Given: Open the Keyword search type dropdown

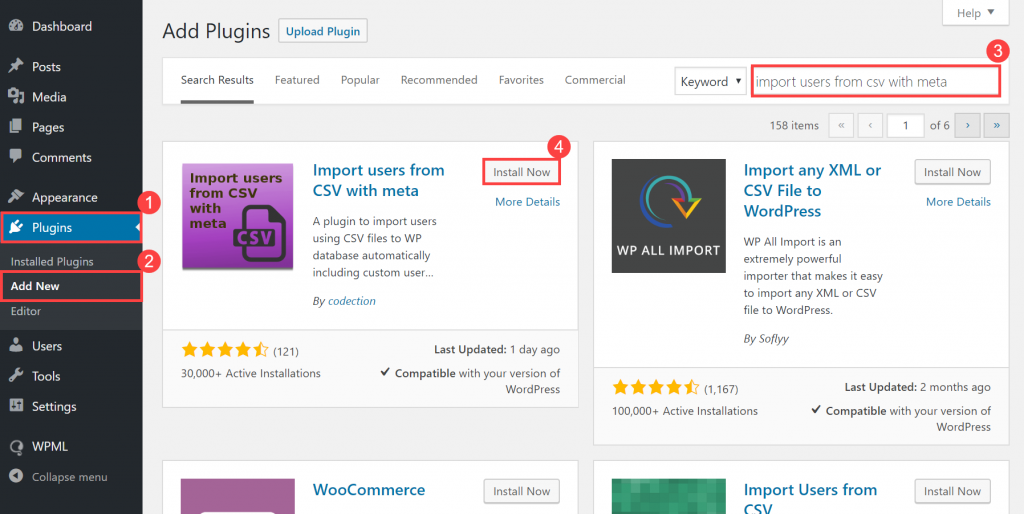Looking at the screenshot, I should (x=711, y=82).
